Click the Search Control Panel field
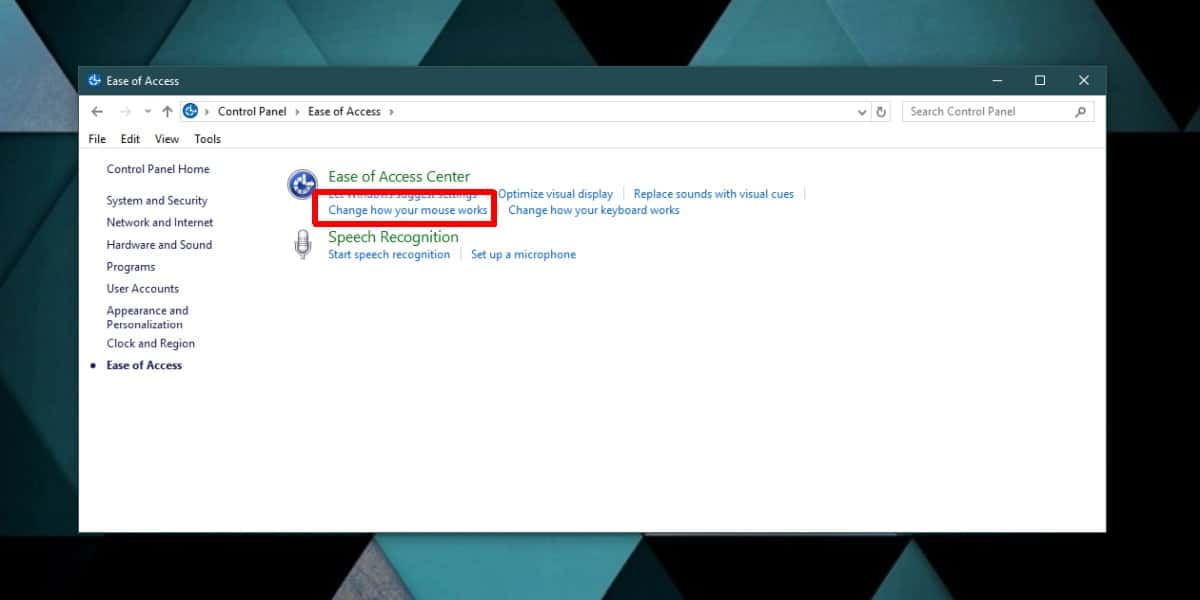This screenshot has height=600, width=1200. point(997,112)
